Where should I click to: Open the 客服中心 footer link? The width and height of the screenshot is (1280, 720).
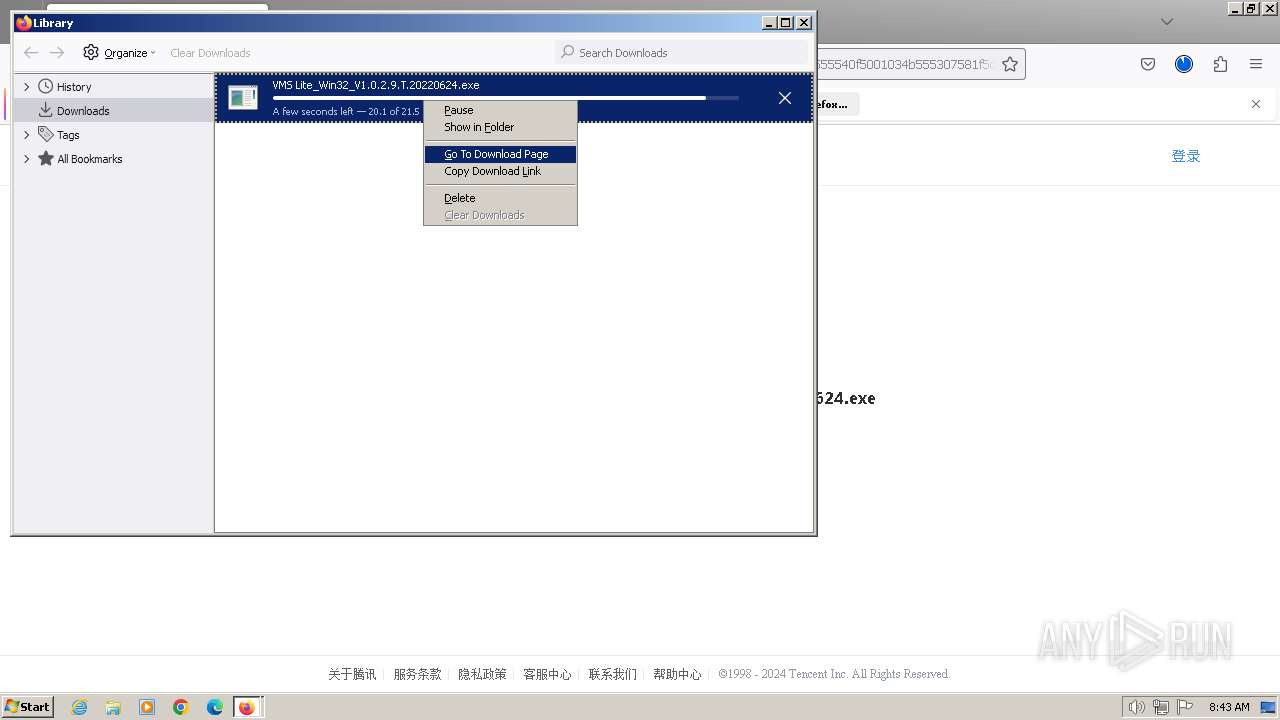[547, 674]
